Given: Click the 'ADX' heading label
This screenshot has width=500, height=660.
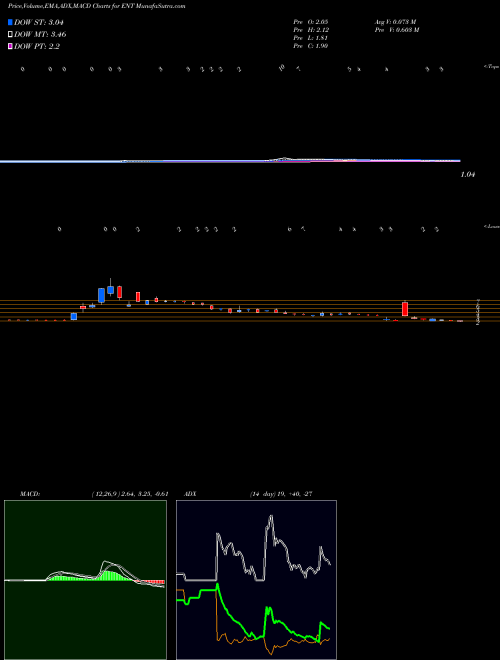Looking at the screenshot, I should pos(190,494).
